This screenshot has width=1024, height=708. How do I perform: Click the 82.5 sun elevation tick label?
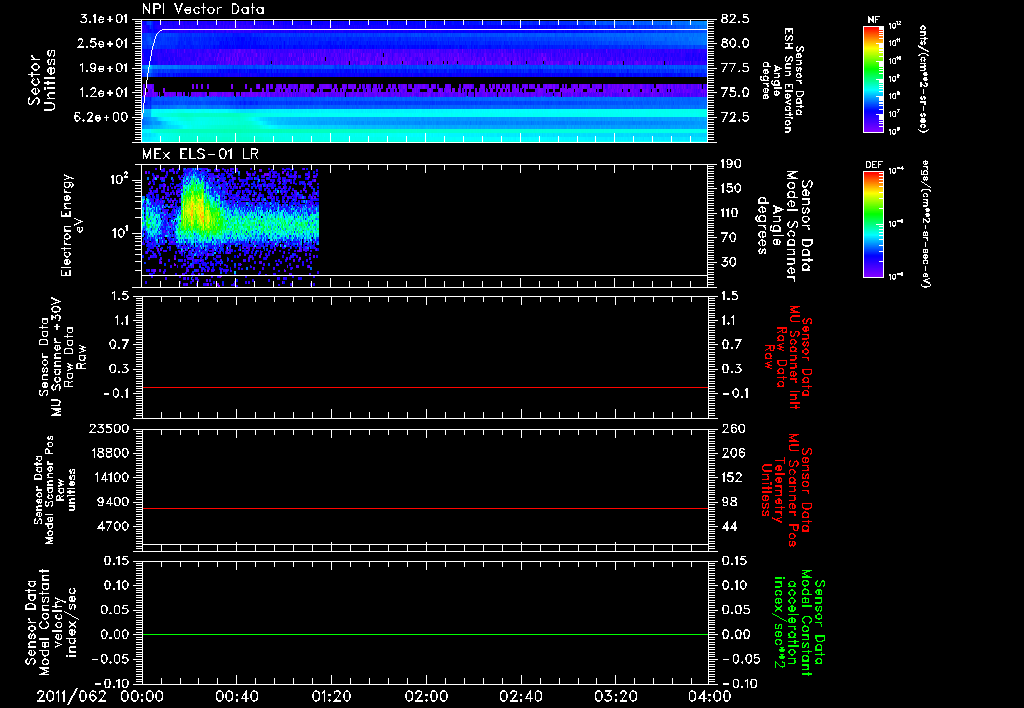735,19
